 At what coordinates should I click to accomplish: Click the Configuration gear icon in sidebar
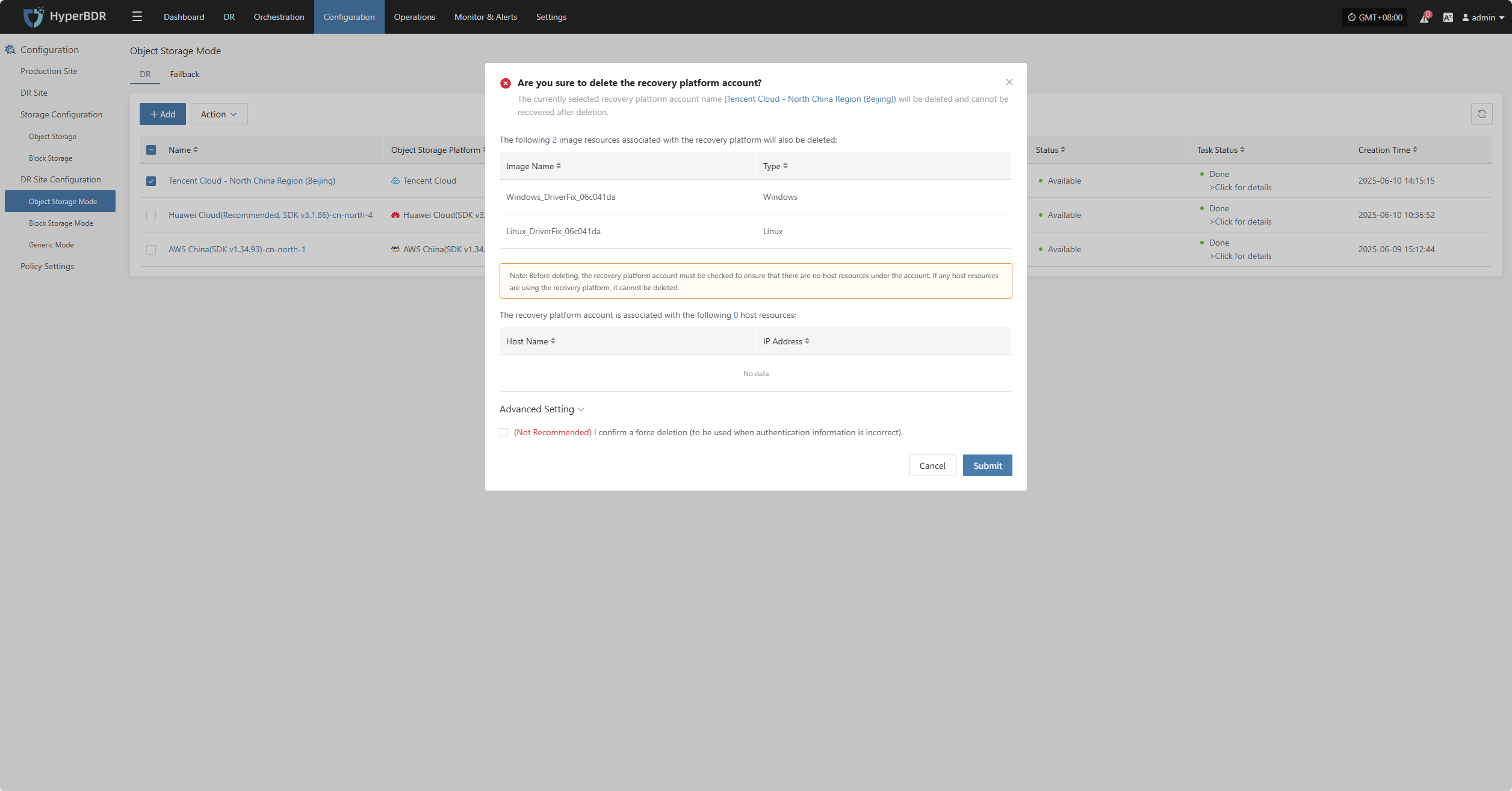coord(10,49)
